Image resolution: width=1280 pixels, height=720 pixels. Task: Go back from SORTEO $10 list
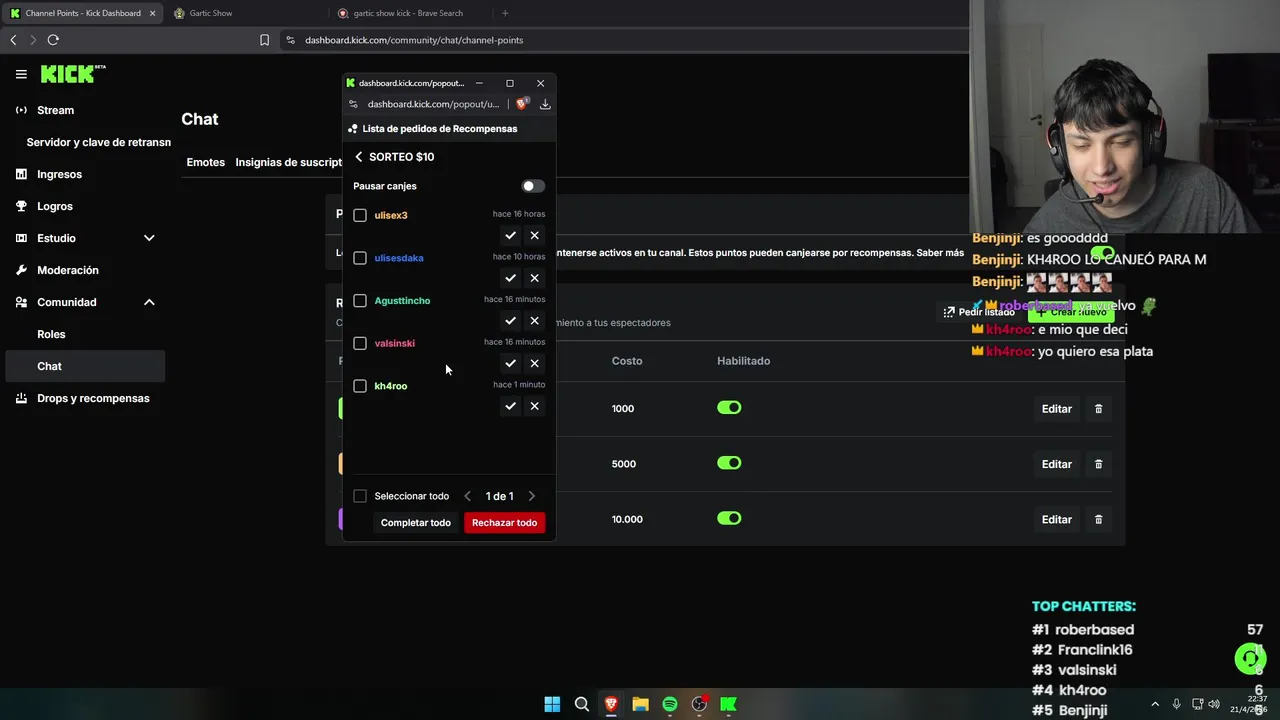coord(359,157)
